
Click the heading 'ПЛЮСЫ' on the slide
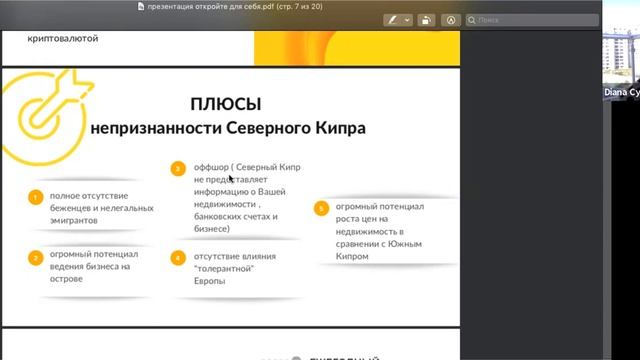(226, 104)
